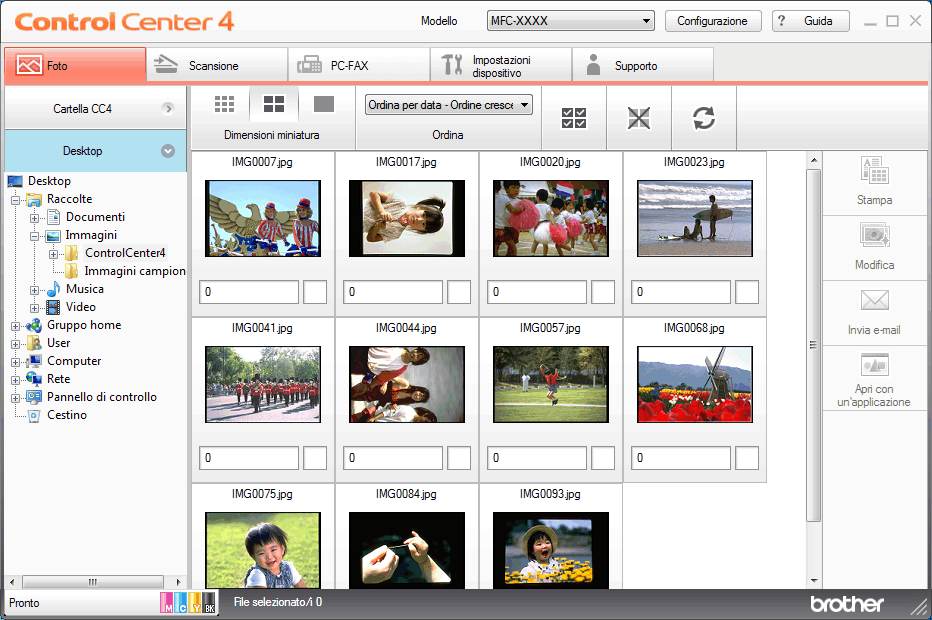Click the vertical scrollbar thumb in the thumbnail area
Image resolution: width=932 pixels, height=620 pixels.
pos(814,345)
